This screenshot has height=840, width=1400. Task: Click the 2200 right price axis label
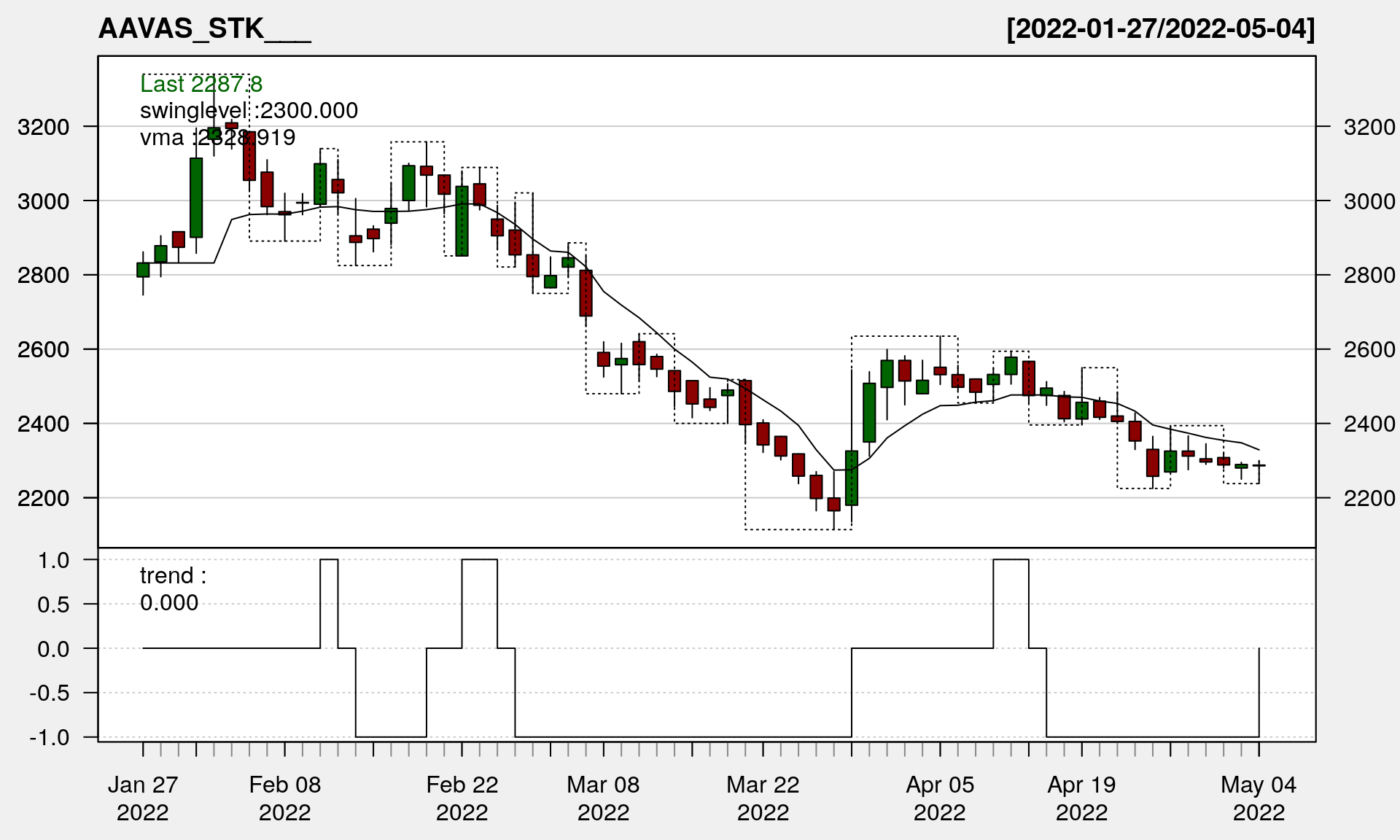[x=1369, y=498]
